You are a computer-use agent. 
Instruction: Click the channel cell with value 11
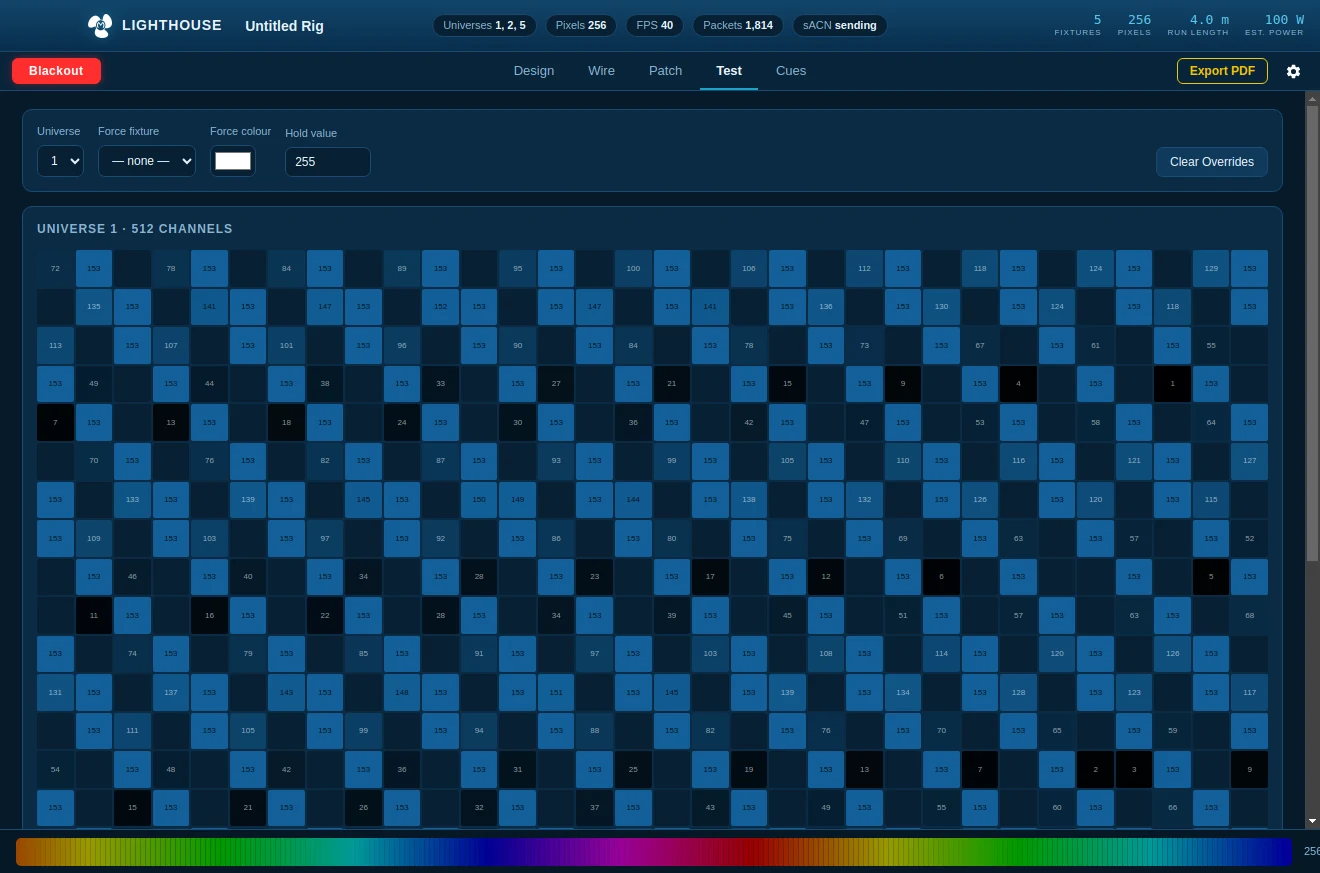tap(94, 616)
